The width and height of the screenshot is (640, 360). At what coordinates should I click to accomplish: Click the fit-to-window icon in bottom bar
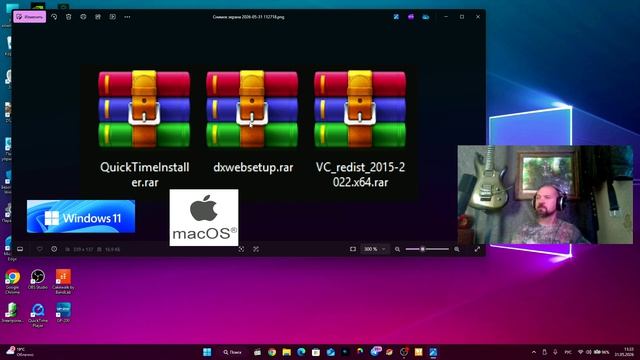[353, 249]
